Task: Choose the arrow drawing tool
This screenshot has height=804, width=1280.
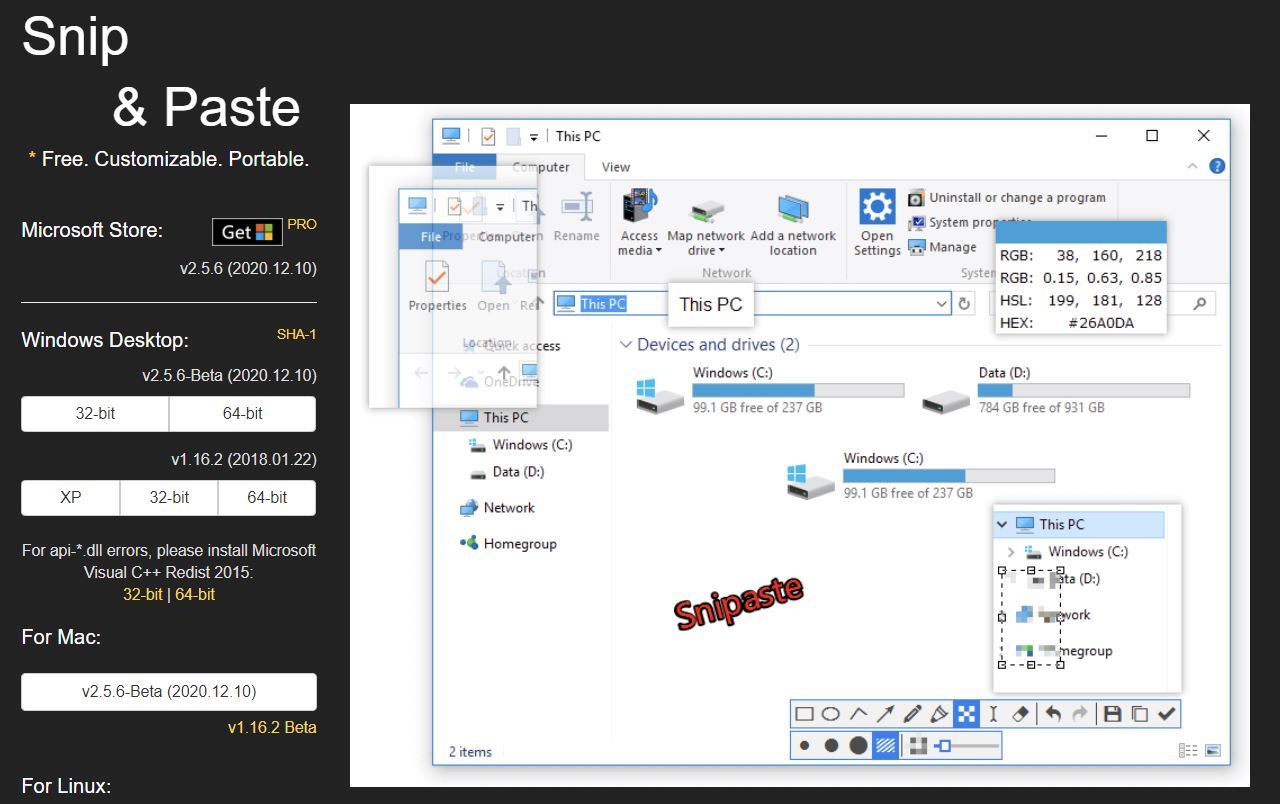Action: pyautogui.click(x=885, y=714)
